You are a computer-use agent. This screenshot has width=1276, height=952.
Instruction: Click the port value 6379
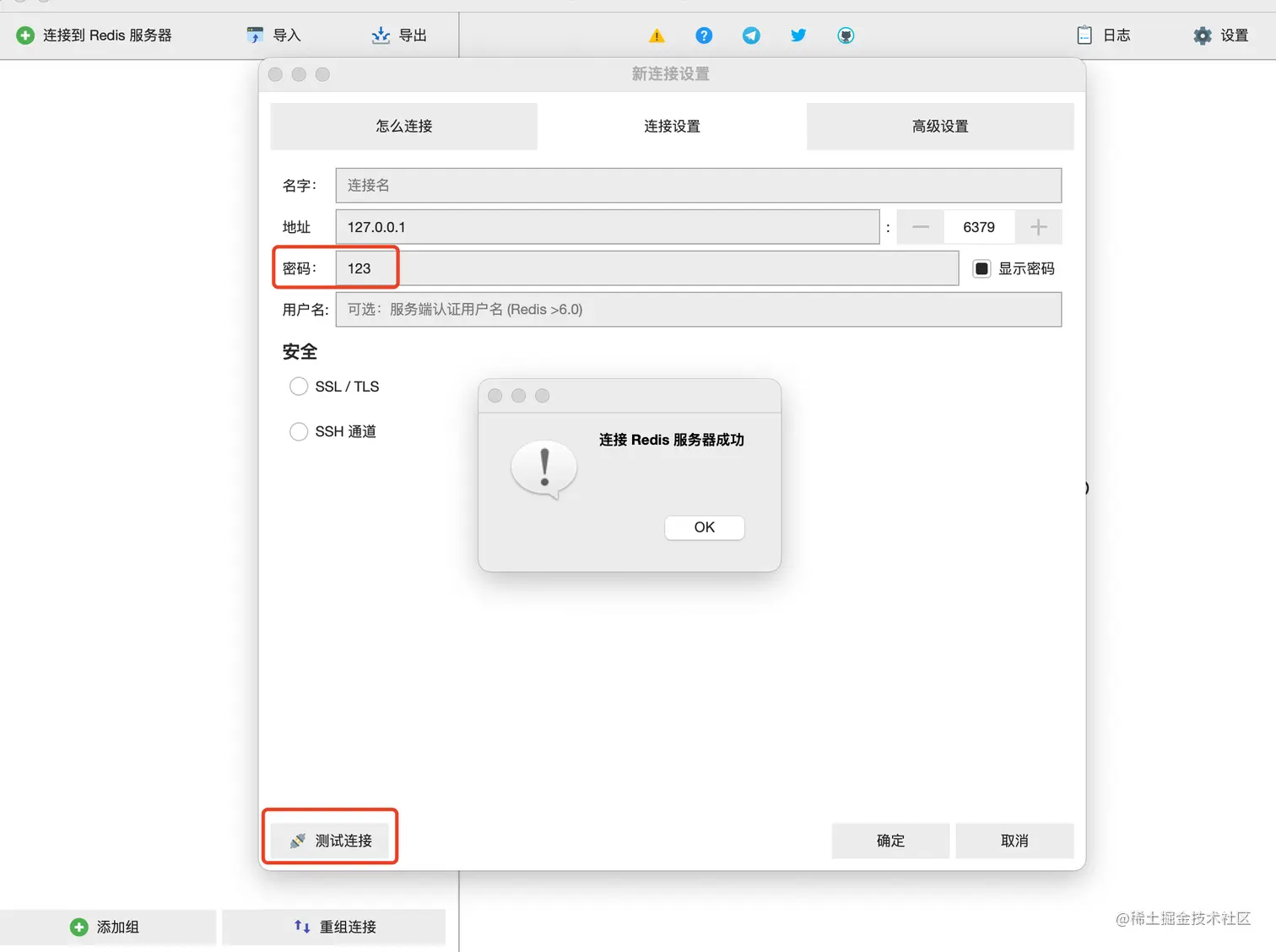pyautogui.click(x=979, y=227)
